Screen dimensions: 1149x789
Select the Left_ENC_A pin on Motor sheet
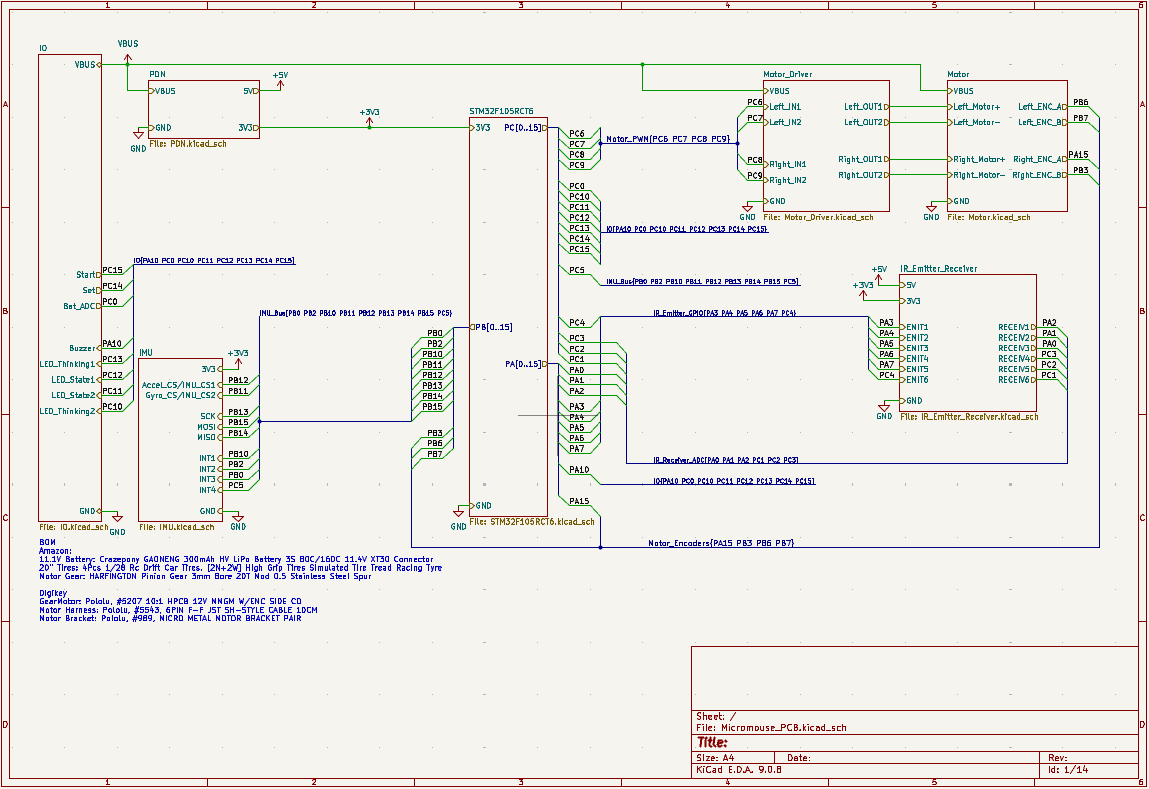1042,106
